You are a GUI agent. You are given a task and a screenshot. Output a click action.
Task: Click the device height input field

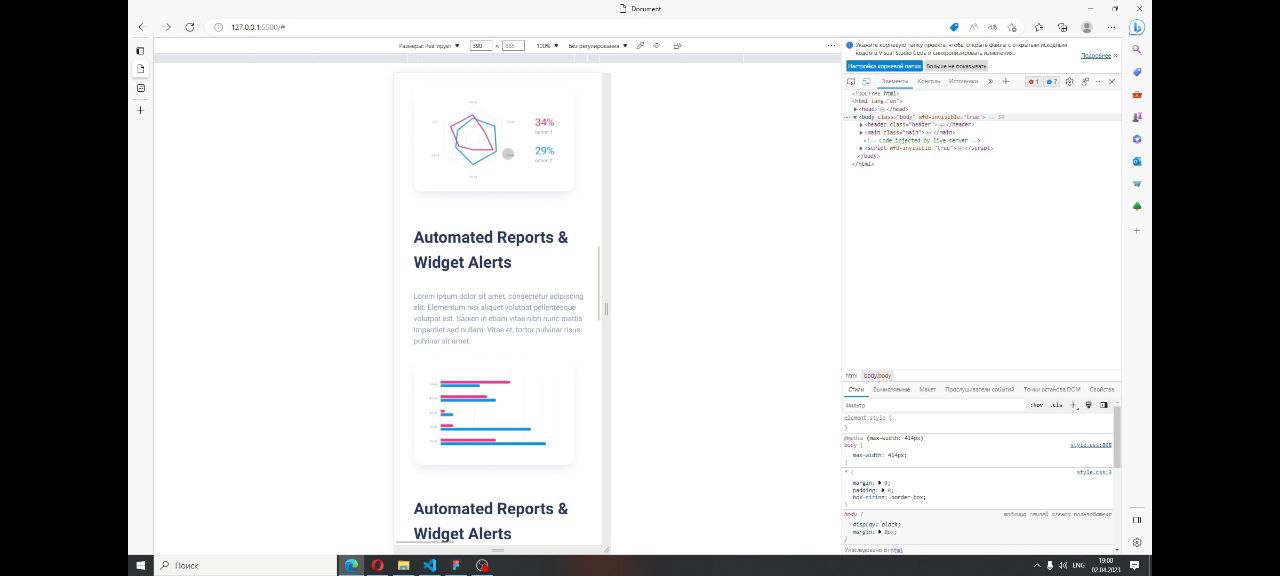click(x=513, y=45)
